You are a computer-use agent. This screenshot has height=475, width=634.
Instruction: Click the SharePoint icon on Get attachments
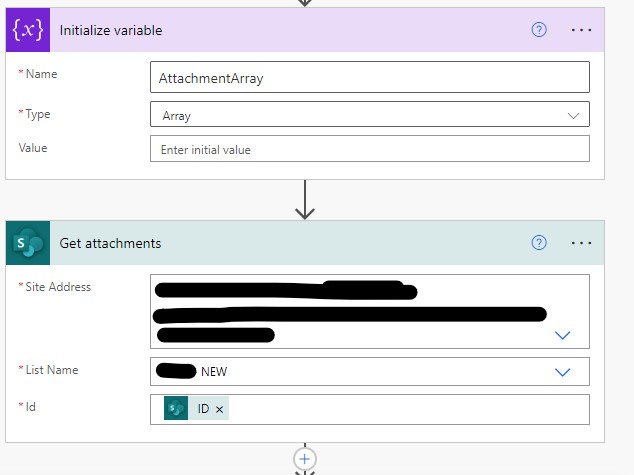click(28, 243)
